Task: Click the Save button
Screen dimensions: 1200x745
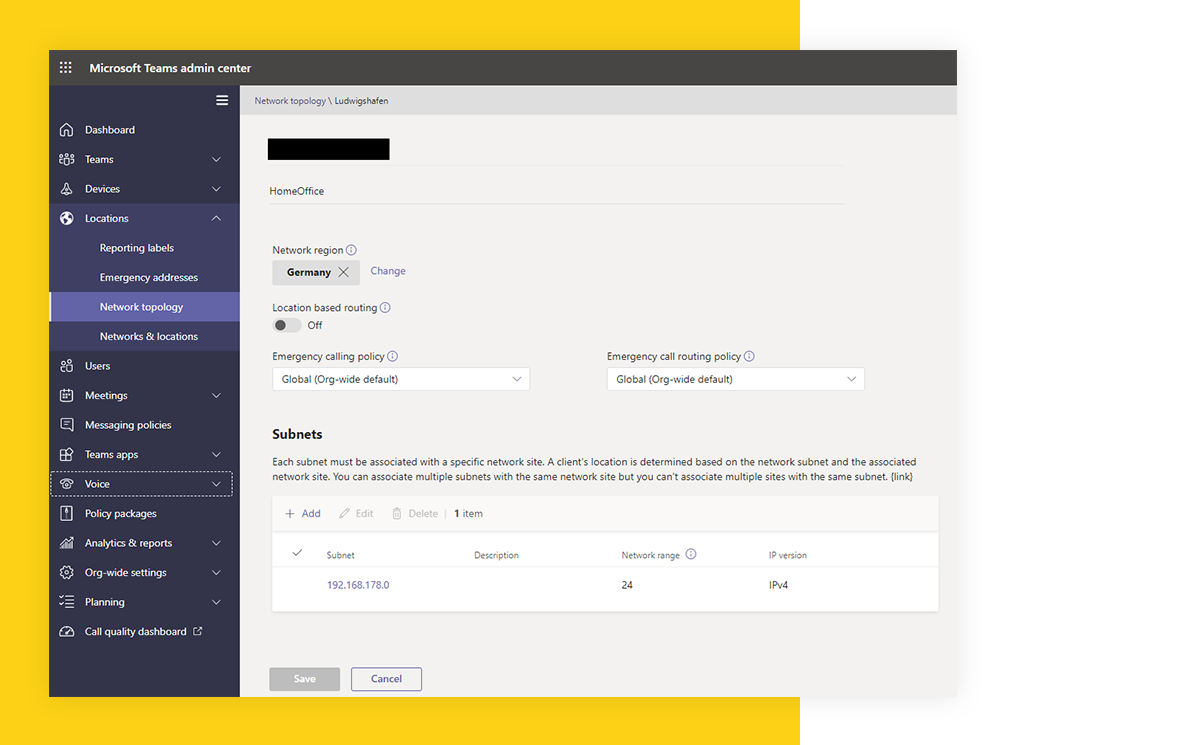Action: coord(305,679)
